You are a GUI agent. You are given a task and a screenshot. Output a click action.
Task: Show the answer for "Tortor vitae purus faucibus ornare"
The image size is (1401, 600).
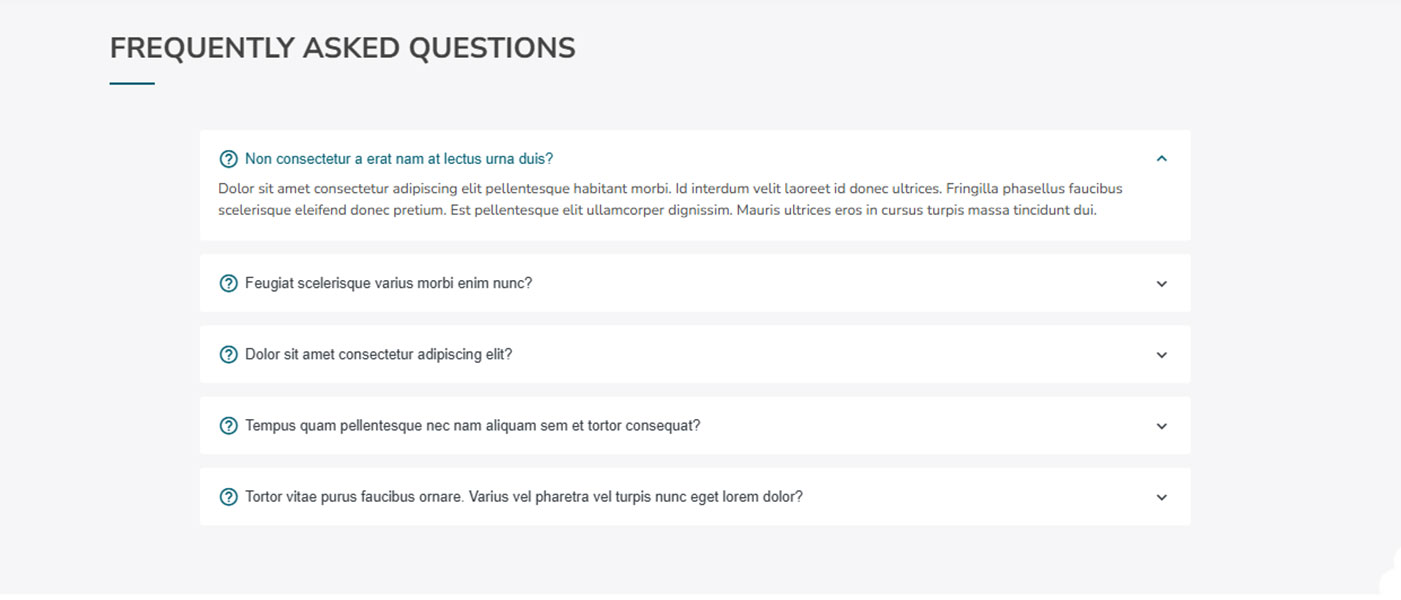[x=523, y=497]
